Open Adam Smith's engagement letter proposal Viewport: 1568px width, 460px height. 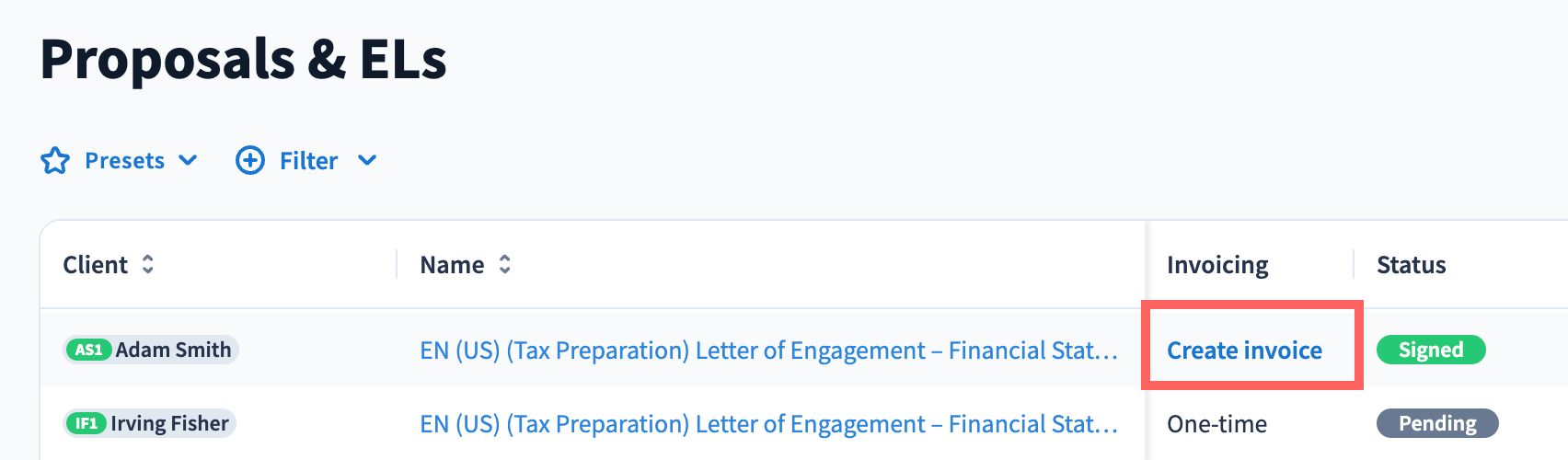click(768, 351)
